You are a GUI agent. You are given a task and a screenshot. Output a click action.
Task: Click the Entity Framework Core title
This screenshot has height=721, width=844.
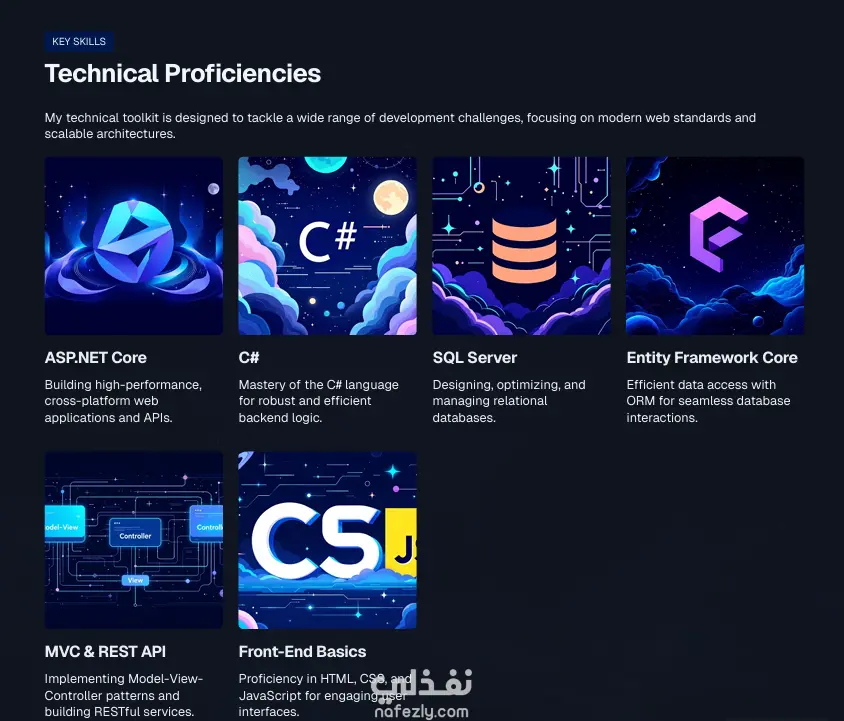tap(712, 358)
